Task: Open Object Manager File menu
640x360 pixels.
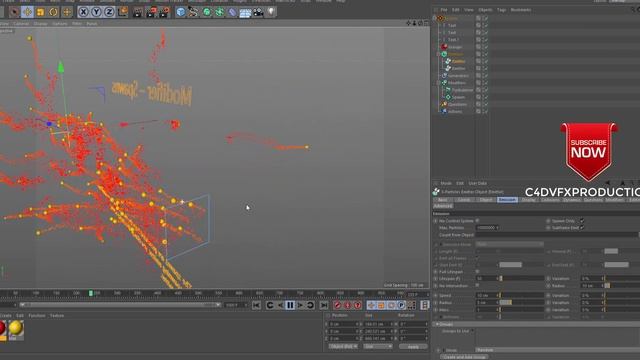Action: point(444,10)
